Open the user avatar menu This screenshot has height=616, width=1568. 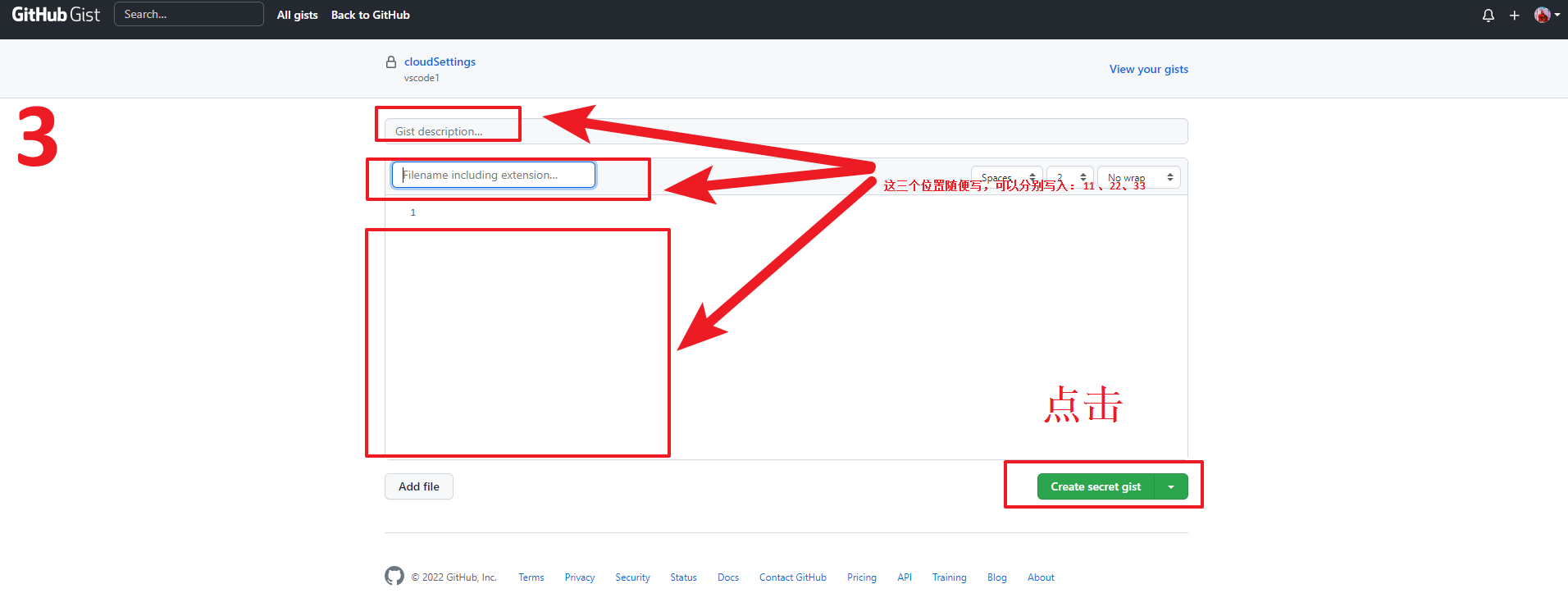[1547, 15]
